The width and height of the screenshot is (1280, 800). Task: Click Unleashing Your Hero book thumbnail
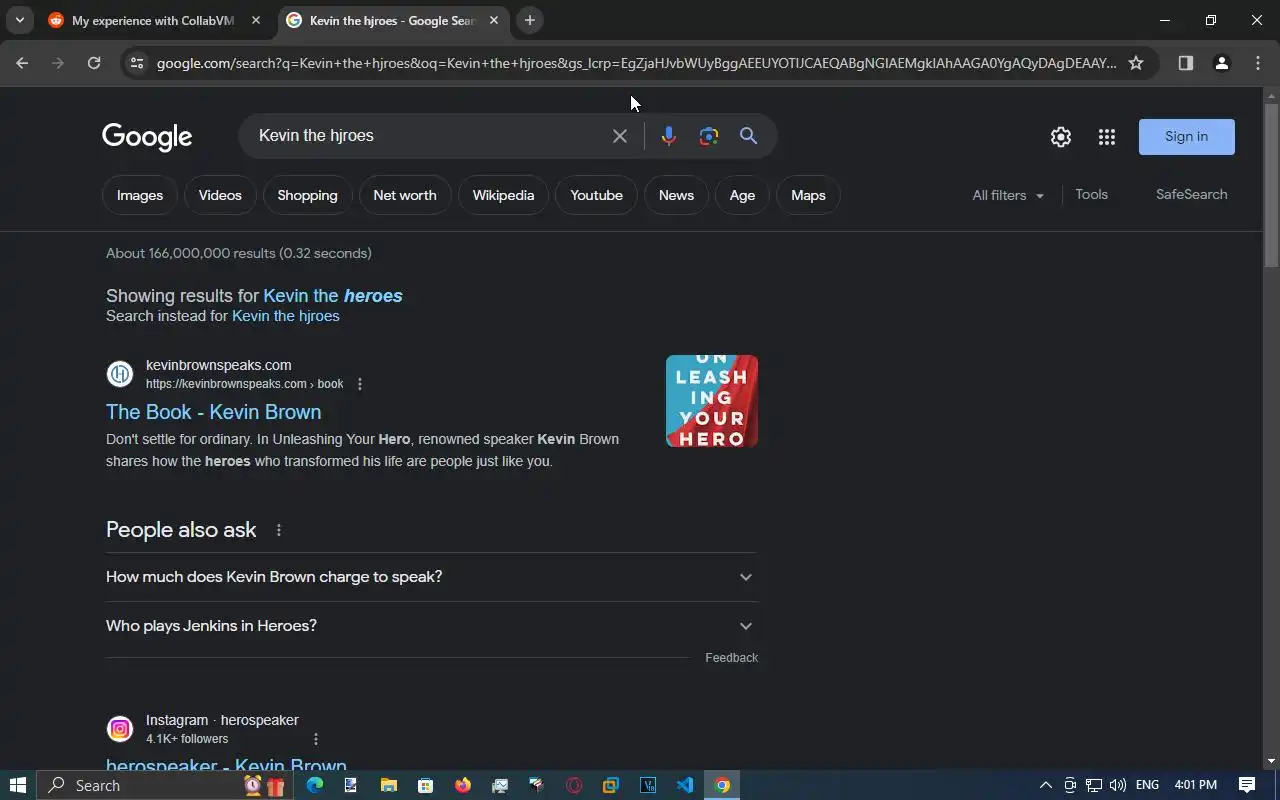tap(712, 401)
